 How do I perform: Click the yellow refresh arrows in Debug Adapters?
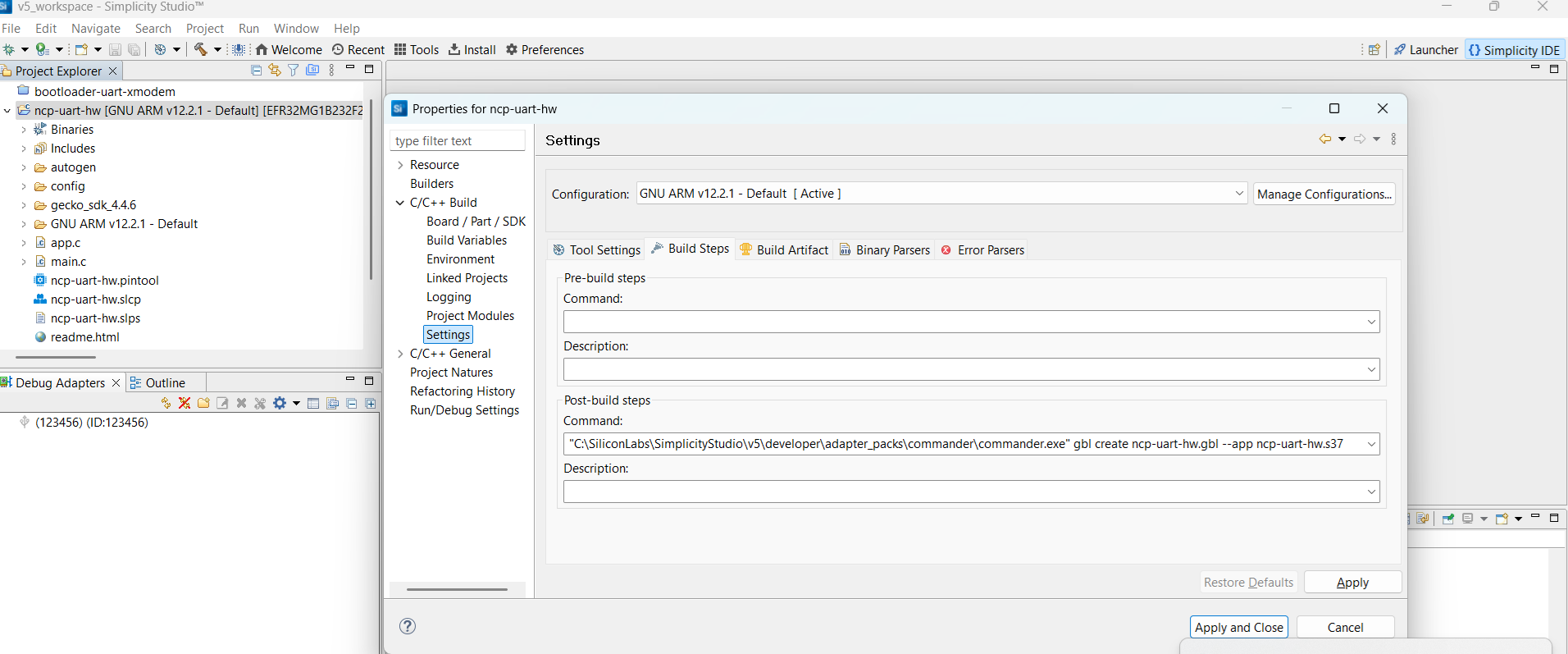click(x=166, y=403)
